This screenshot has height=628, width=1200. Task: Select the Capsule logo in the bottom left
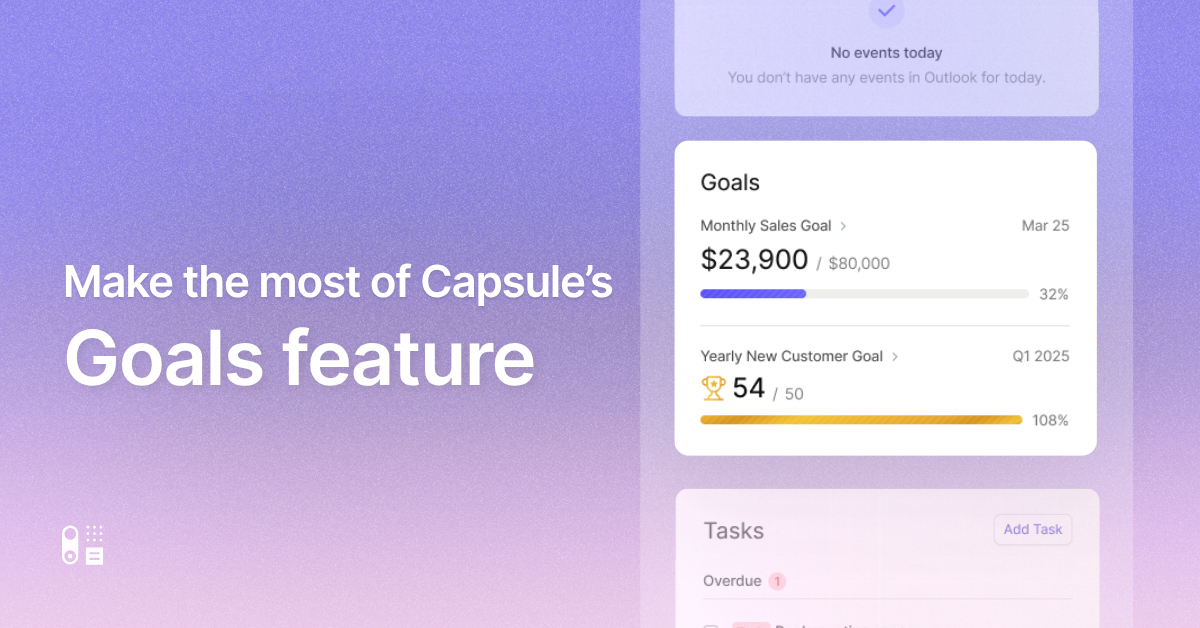(83, 544)
